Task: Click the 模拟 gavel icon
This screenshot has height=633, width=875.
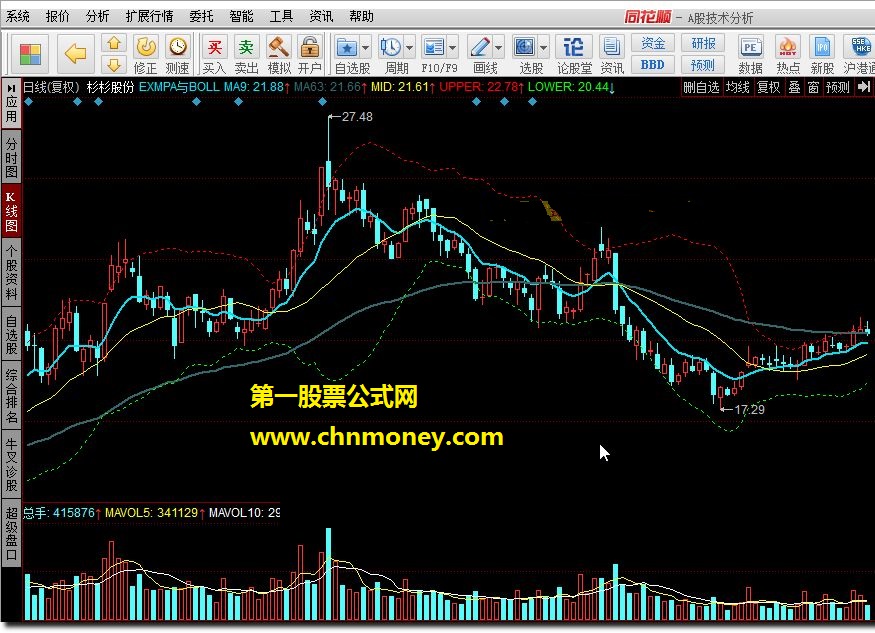Action: (278, 47)
